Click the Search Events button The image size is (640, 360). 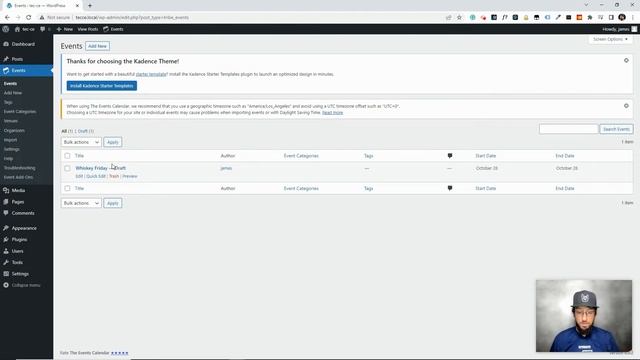click(x=616, y=129)
